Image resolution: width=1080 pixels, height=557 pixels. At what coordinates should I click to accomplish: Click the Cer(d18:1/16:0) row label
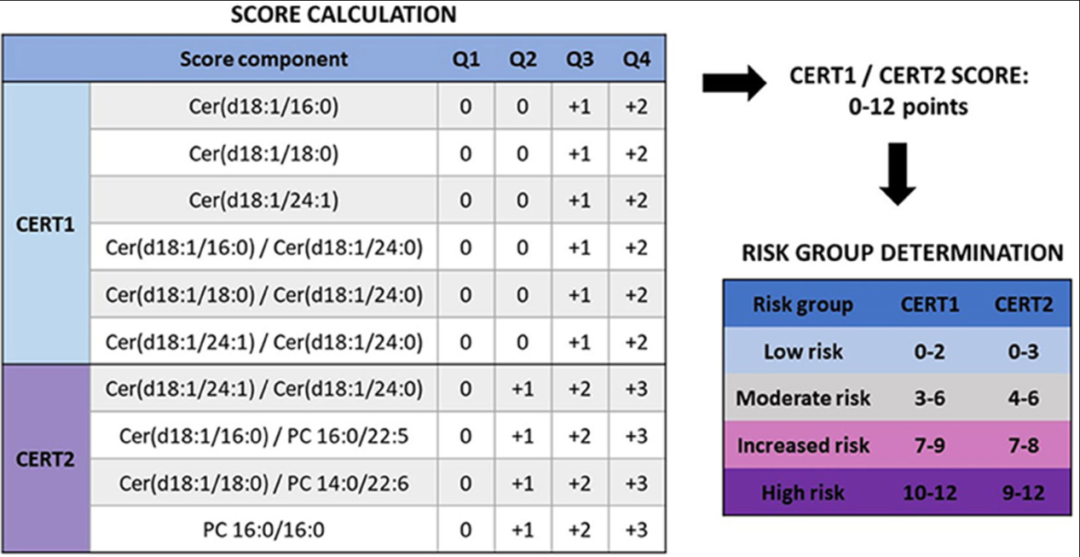pos(264,106)
